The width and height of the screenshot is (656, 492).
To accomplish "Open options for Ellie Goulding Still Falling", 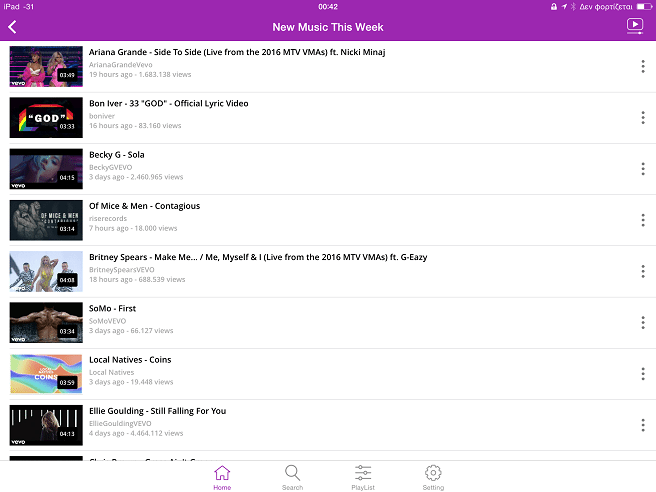I will [643, 425].
